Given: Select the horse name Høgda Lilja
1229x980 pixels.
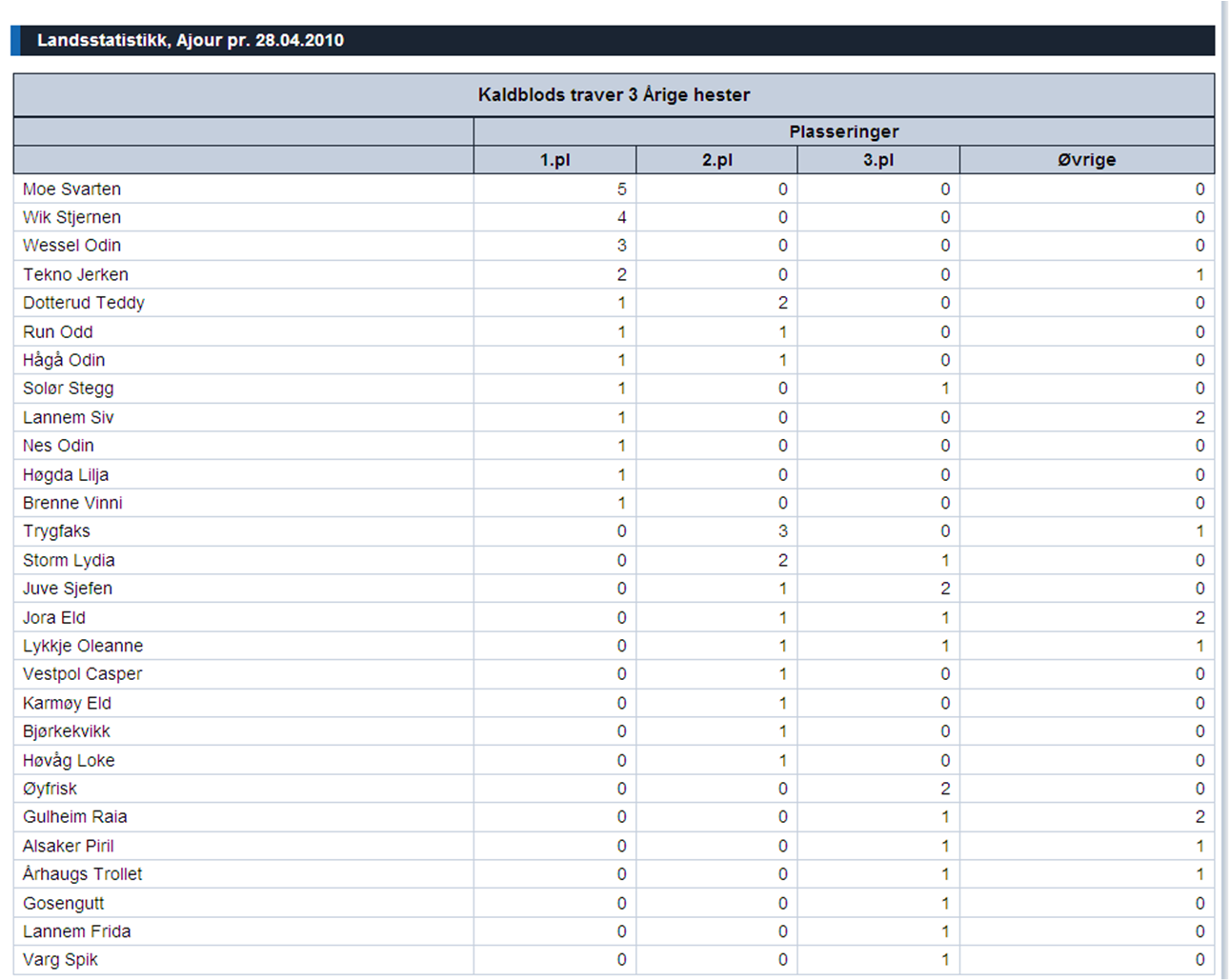Looking at the screenshot, I should (x=66, y=474).
